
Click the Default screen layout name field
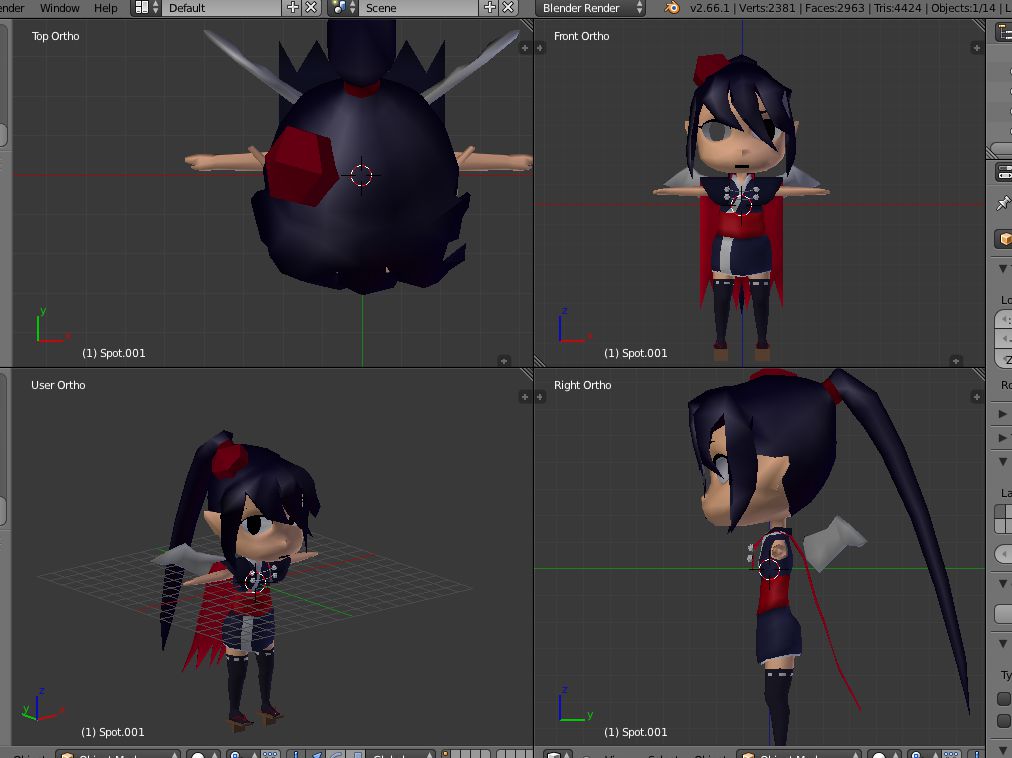[x=221, y=8]
